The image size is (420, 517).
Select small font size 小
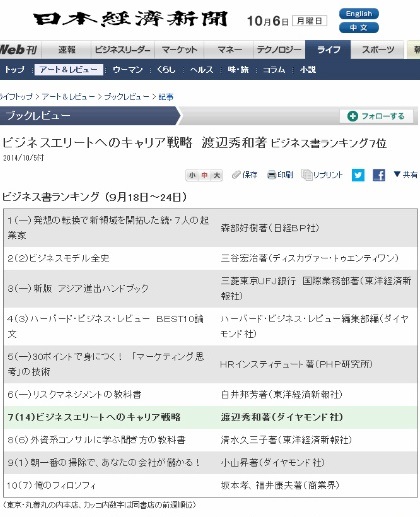pyautogui.click(x=192, y=175)
